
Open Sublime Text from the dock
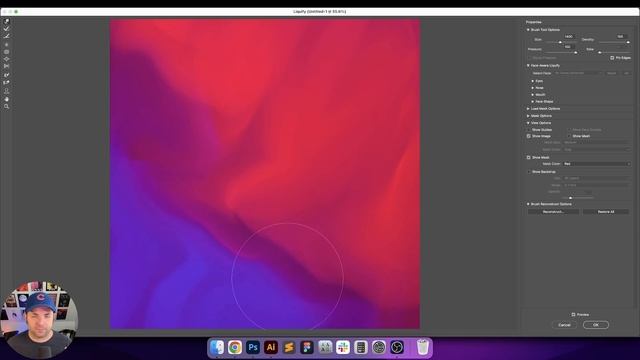pyautogui.click(x=289, y=347)
